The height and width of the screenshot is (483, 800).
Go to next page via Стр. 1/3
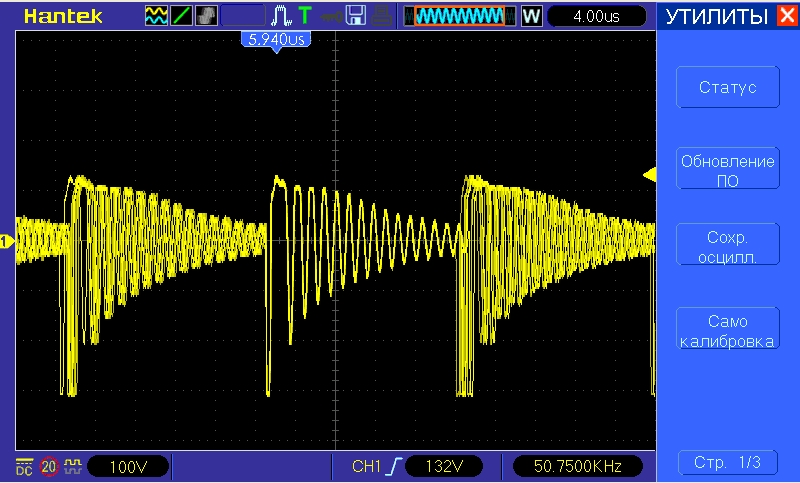pyautogui.click(x=727, y=463)
